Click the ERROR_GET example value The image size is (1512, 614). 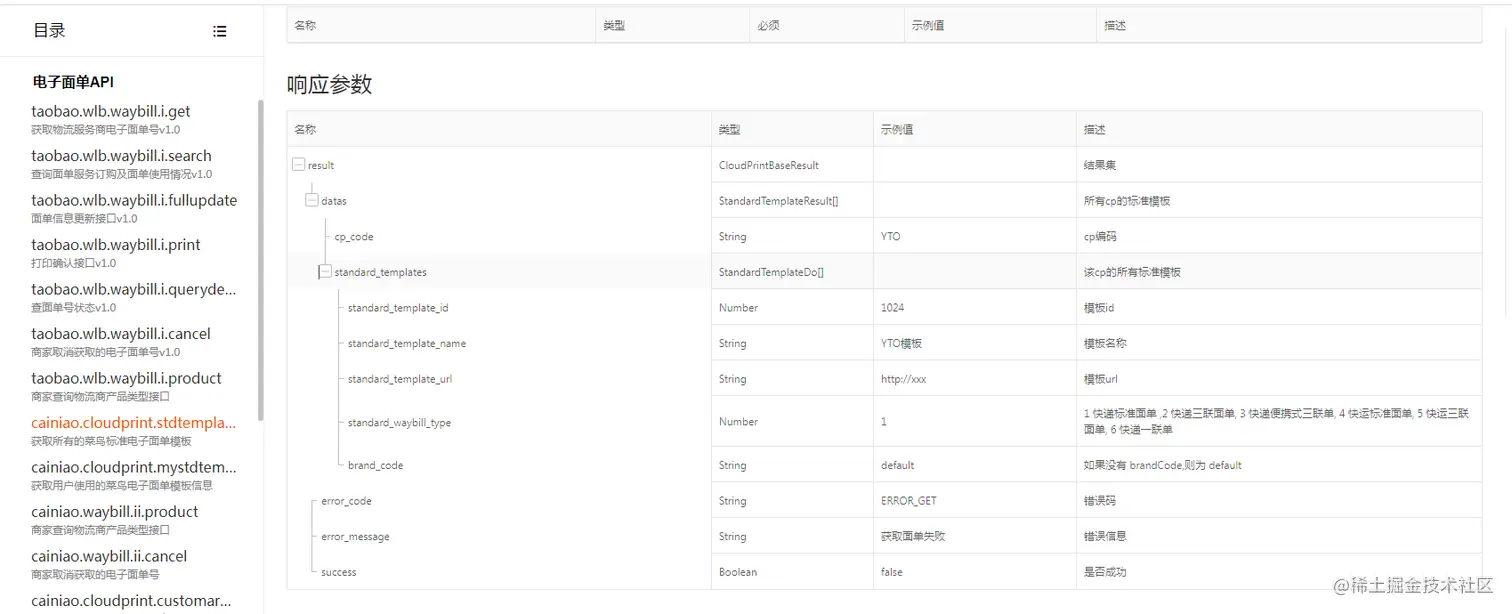(909, 501)
